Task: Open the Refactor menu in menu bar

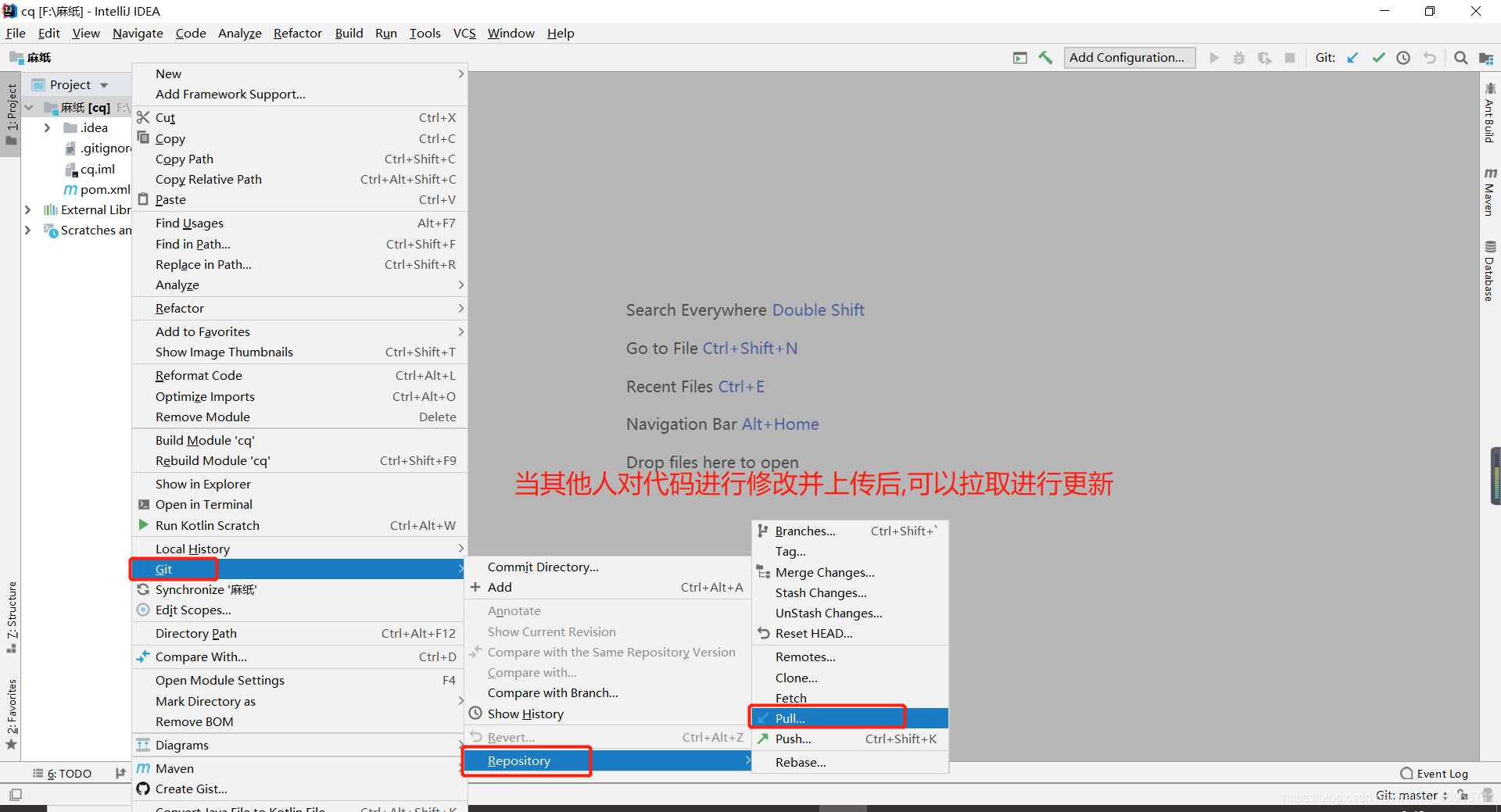Action: coord(297,34)
